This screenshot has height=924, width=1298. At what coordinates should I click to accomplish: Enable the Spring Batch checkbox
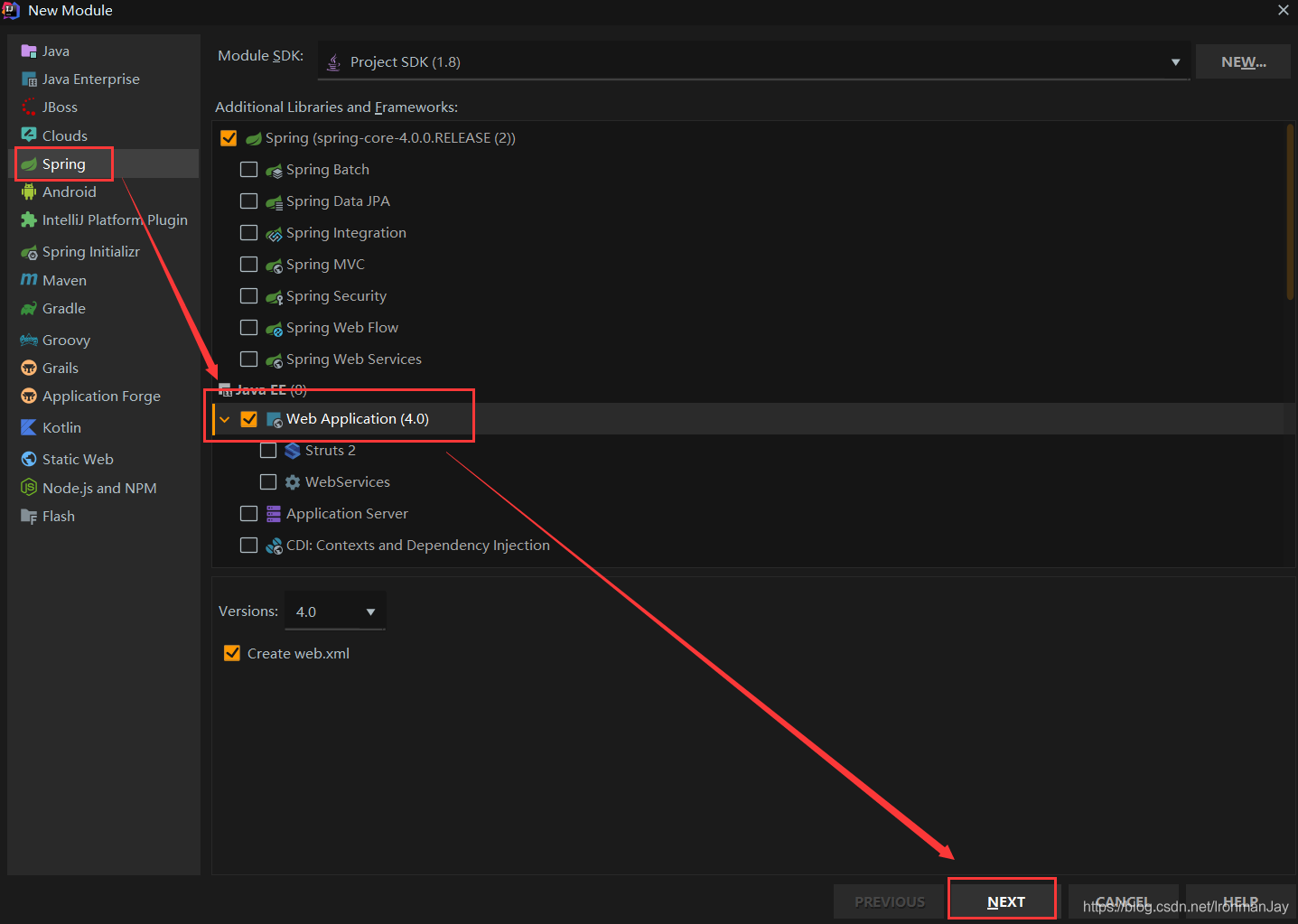pyautogui.click(x=249, y=170)
